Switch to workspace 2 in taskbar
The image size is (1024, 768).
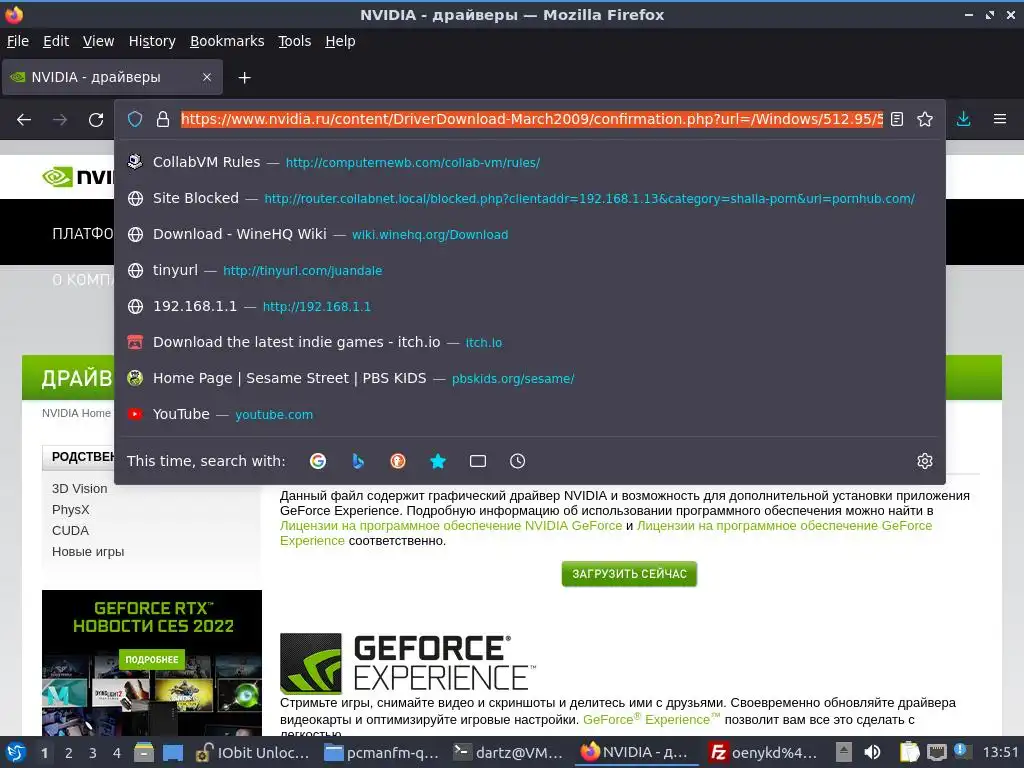[69, 753]
